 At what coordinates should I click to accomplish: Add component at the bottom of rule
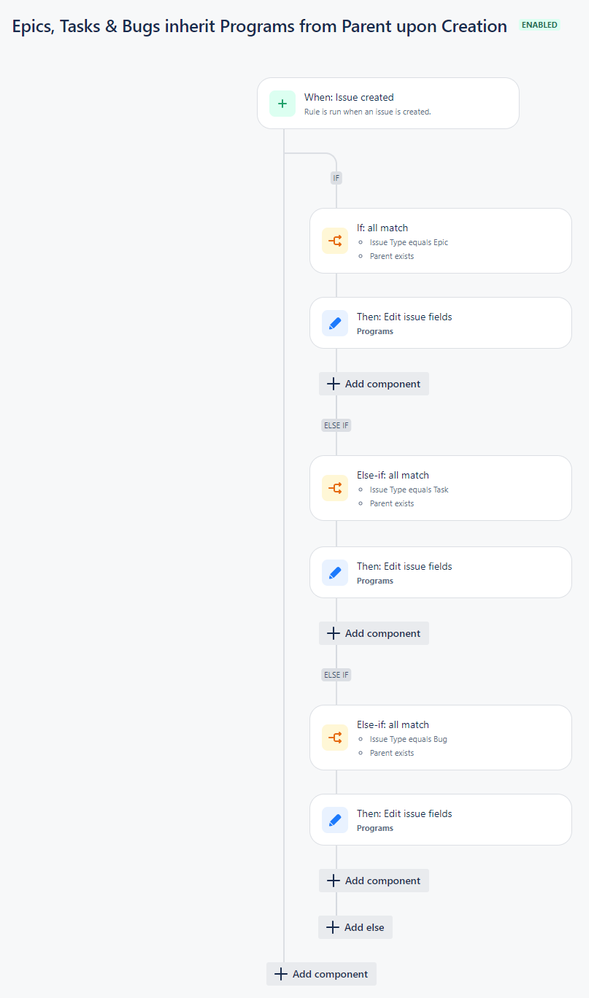tap(322, 974)
